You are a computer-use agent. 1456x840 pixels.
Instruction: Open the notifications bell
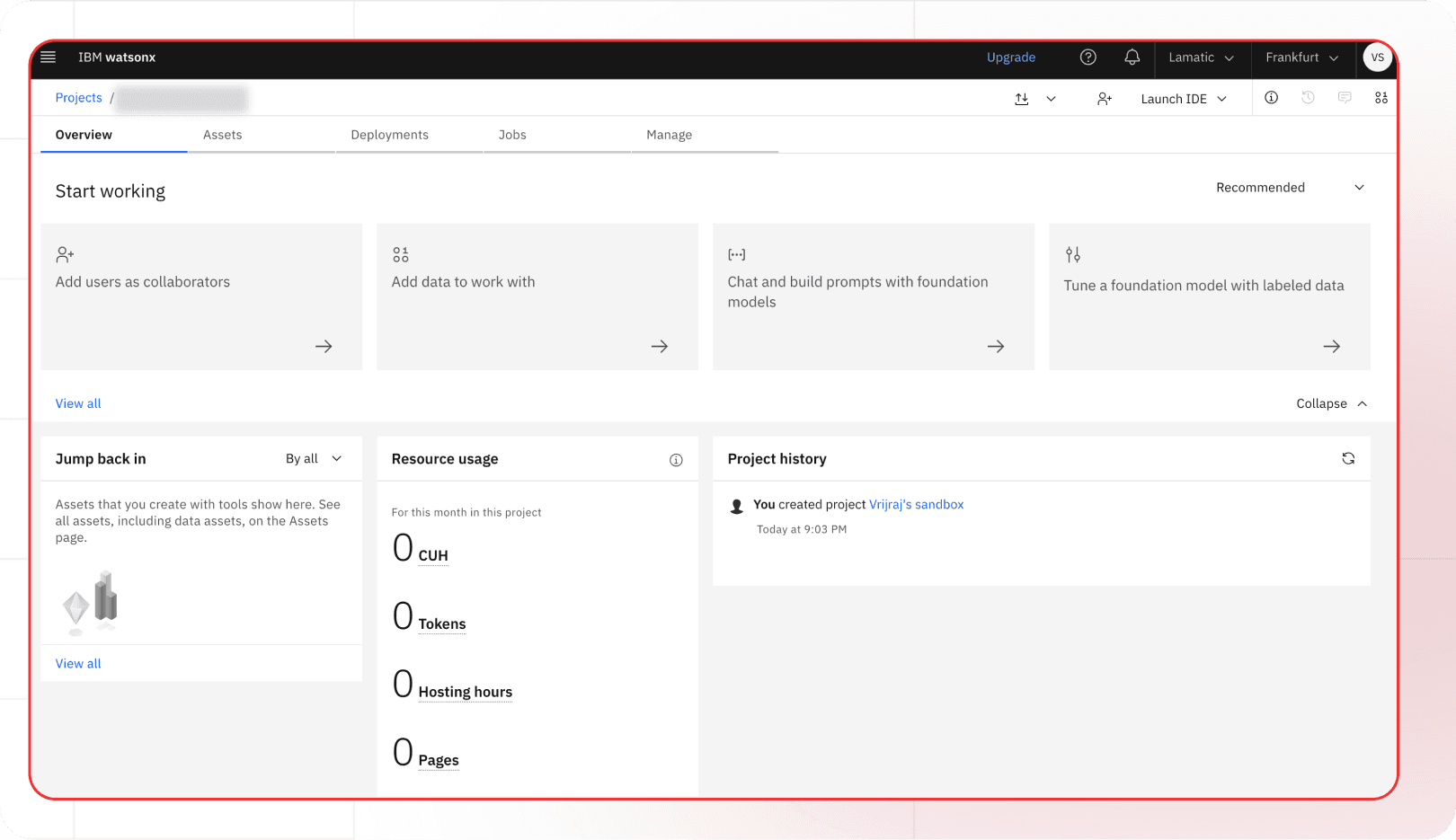(1132, 57)
